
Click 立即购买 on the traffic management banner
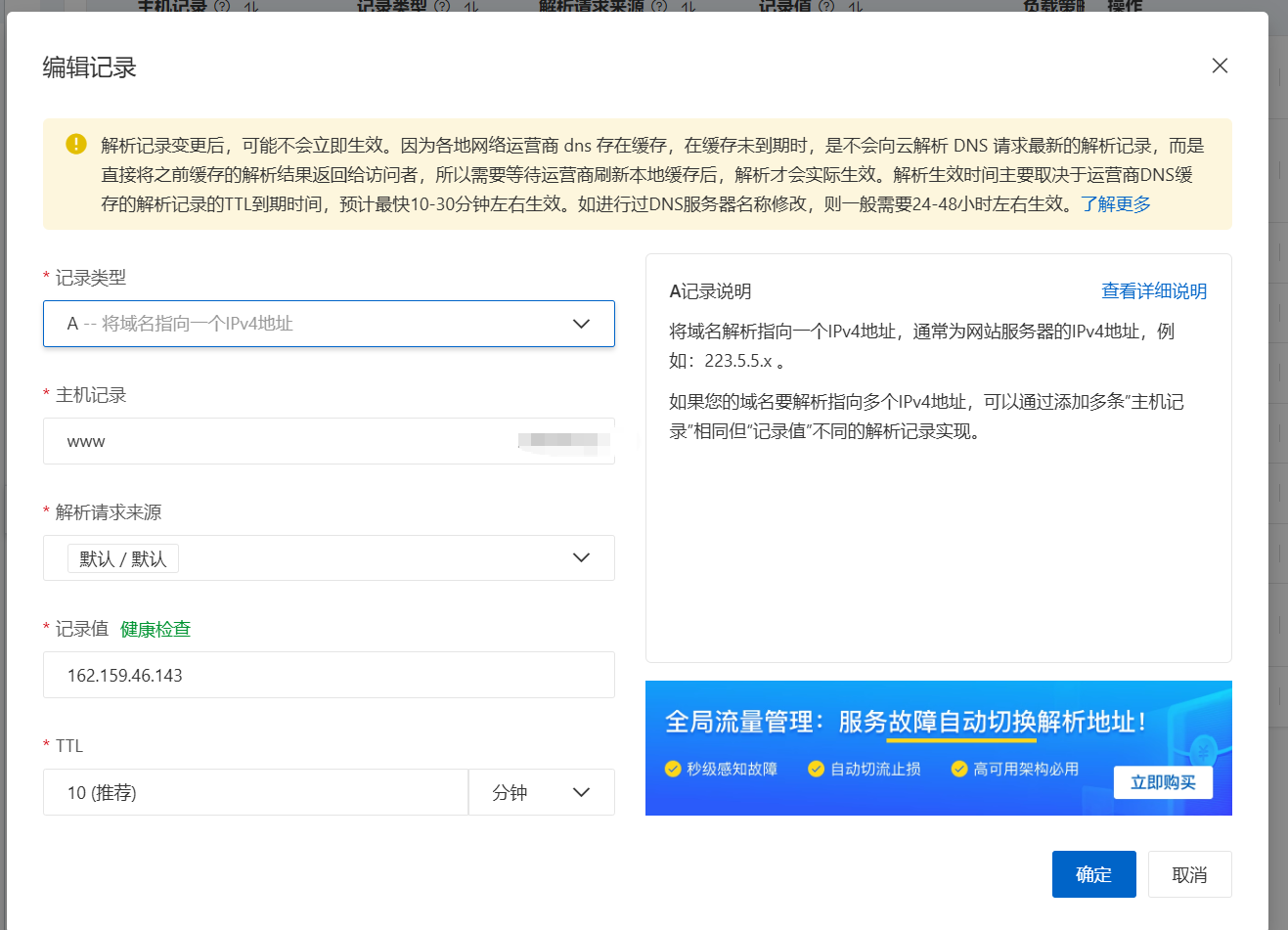point(1163,782)
